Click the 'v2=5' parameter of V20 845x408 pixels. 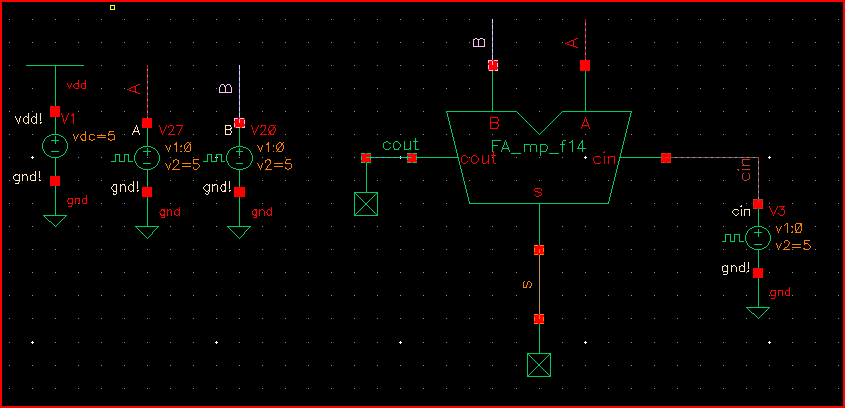[x=274, y=165]
